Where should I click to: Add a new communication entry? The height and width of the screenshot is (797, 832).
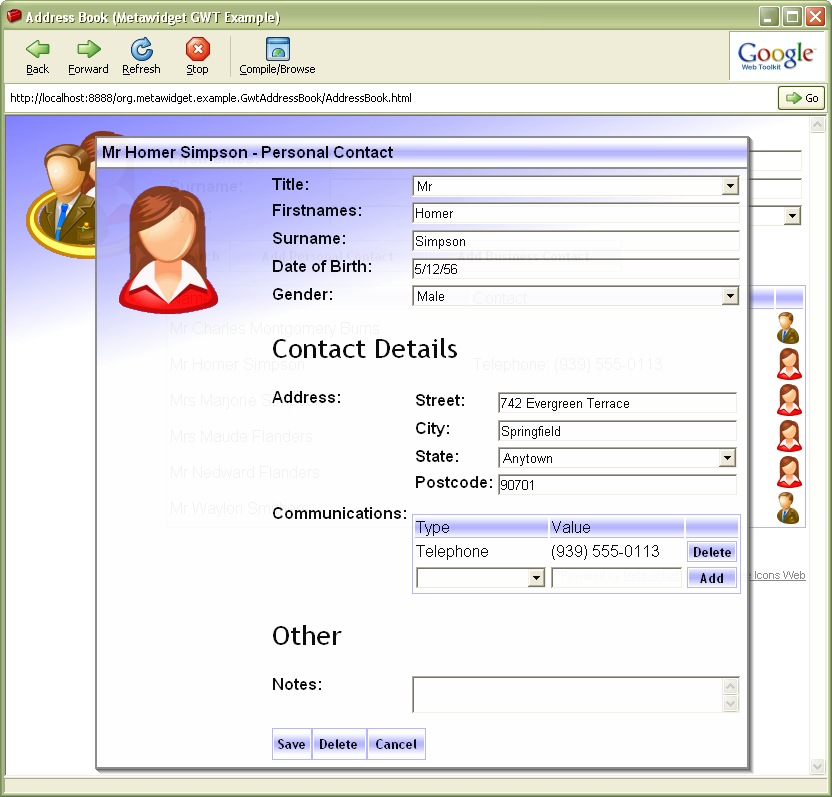pyautogui.click(x=711, y=578)
